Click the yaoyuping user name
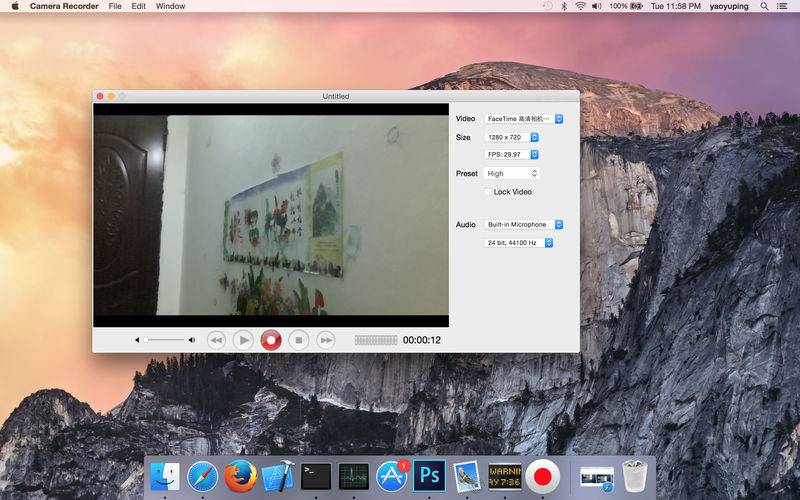The width and height of the screenshot is (800, 500). 729,6
